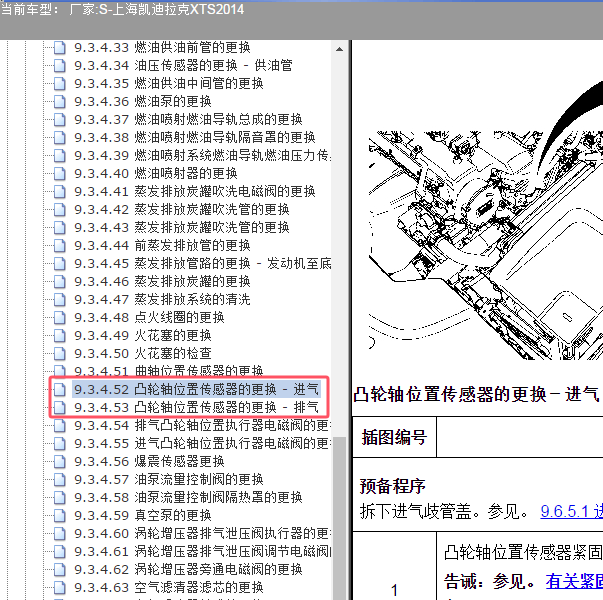Click page icon beside 9.3.4.56 爆震传感器更换
This screenshot has height=600, width=603.
[60, 461]
